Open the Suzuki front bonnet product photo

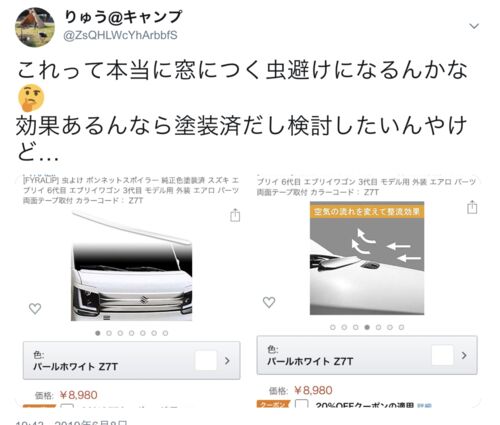132,267
